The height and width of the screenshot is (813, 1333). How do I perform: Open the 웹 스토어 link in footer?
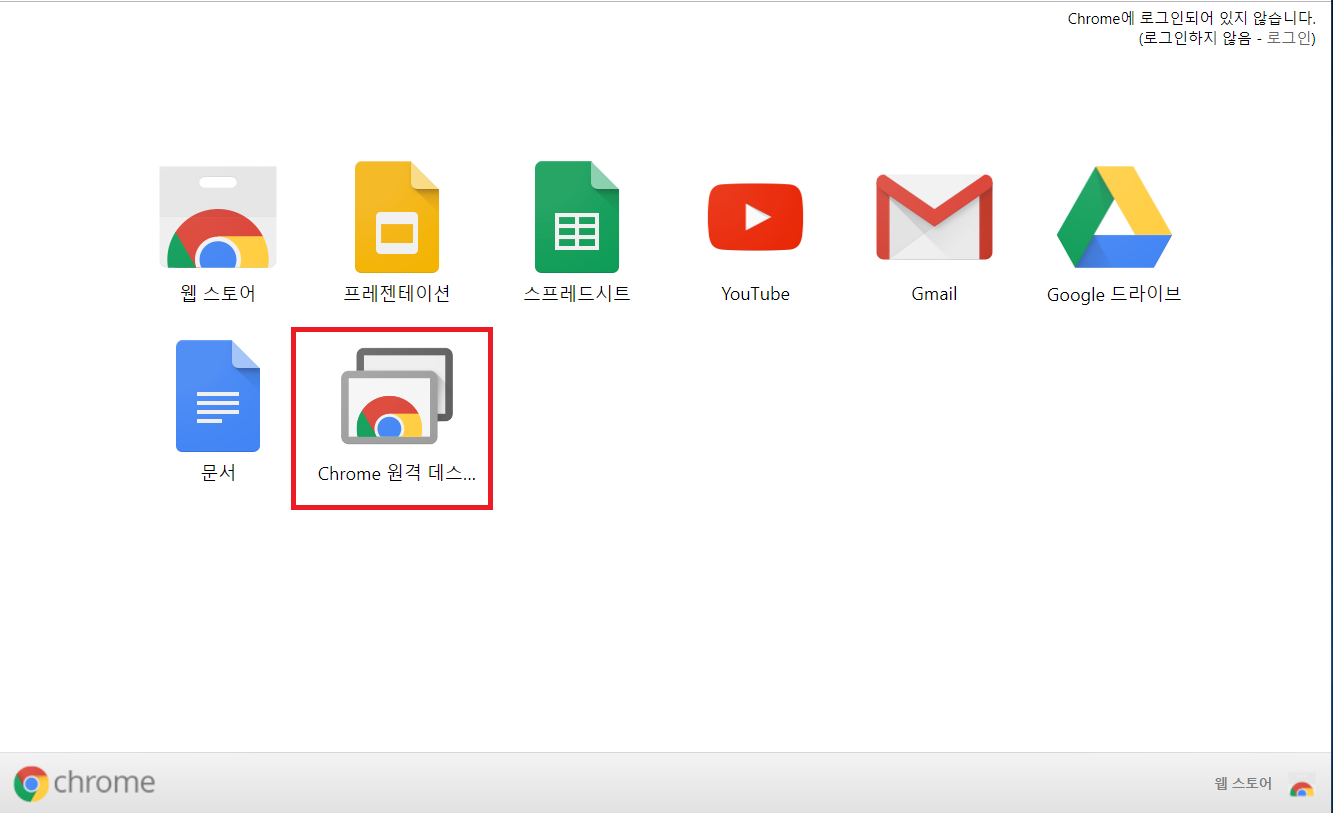(1243, 783)
